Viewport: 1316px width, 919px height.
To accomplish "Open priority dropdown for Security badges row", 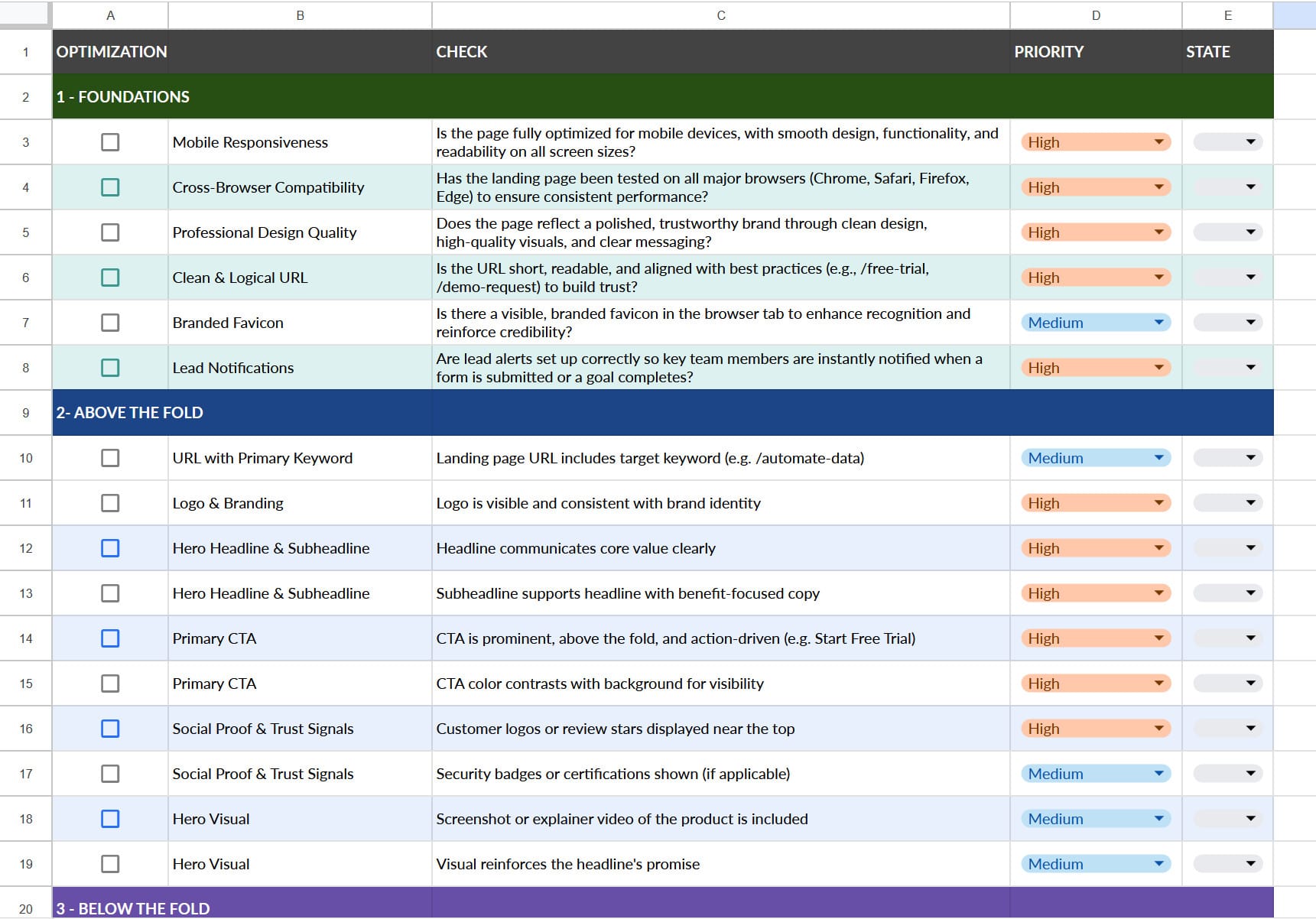I will coord(1158,774).
